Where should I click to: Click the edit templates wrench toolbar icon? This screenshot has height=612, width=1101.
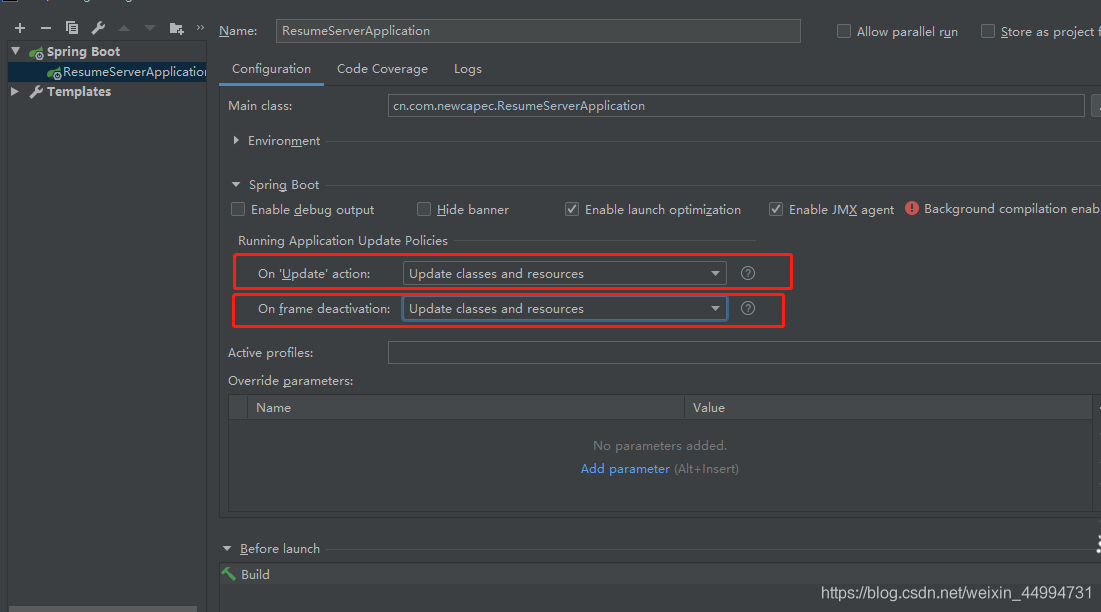(98, 28)
